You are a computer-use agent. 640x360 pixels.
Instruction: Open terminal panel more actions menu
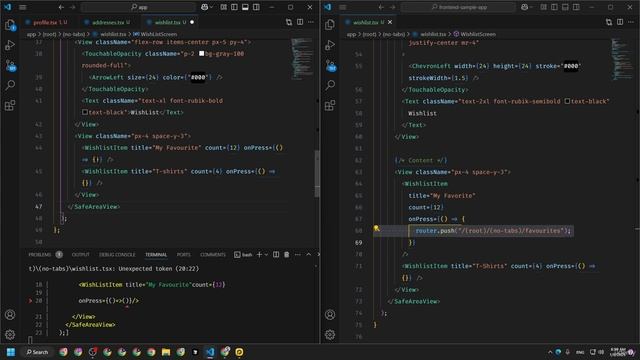[x=298, y=254]
